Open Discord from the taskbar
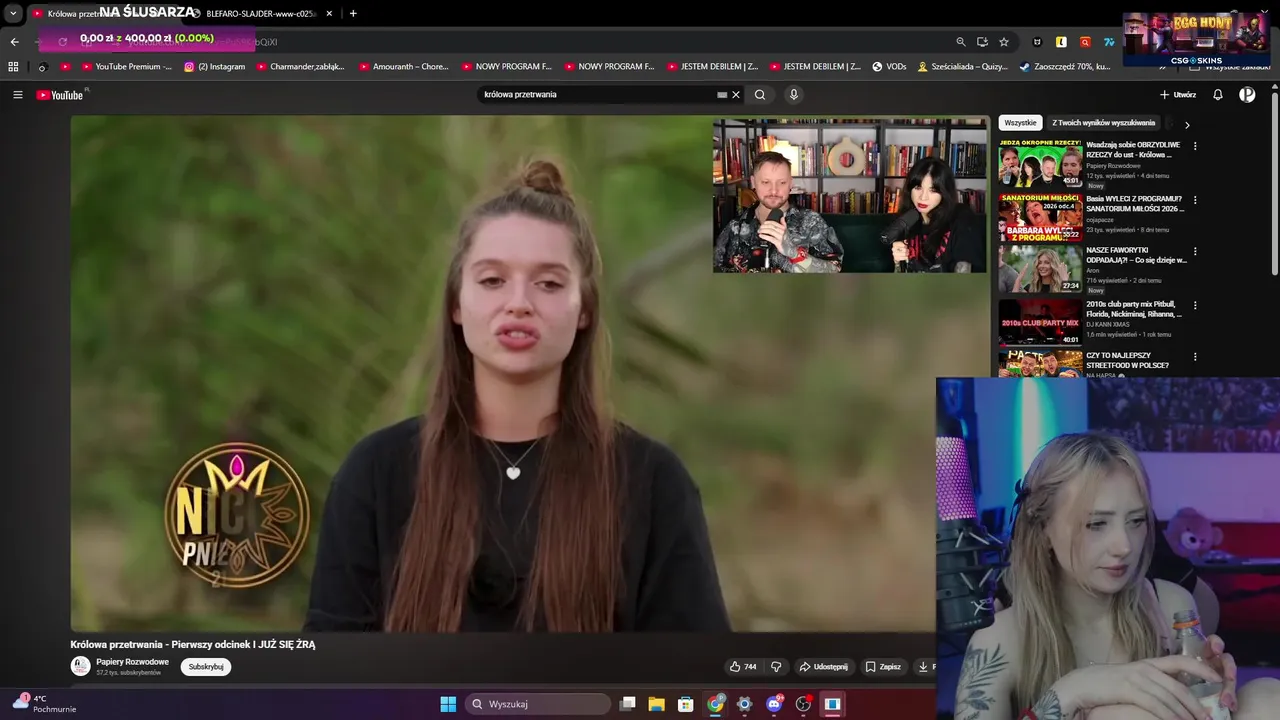 click(773, 704)
